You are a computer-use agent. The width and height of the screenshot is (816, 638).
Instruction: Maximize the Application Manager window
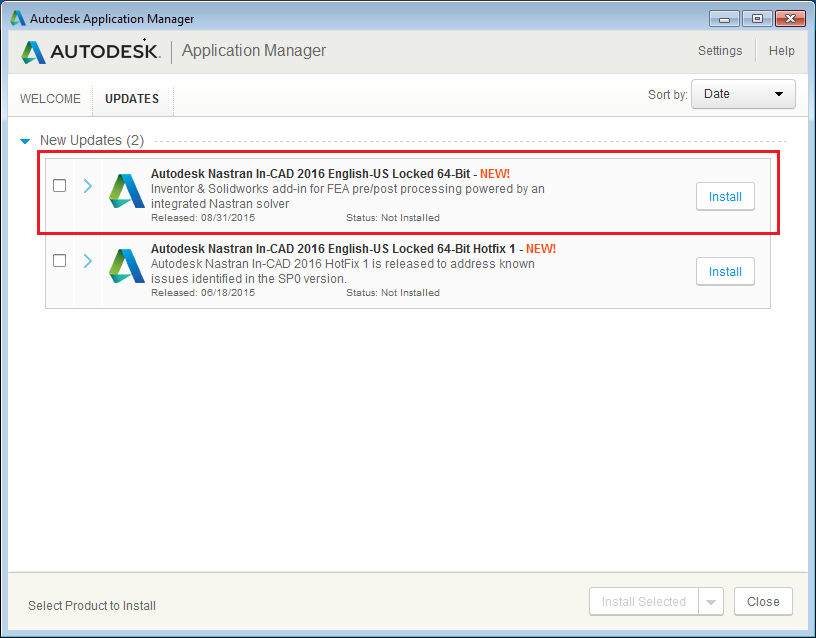tap(757, 19)
